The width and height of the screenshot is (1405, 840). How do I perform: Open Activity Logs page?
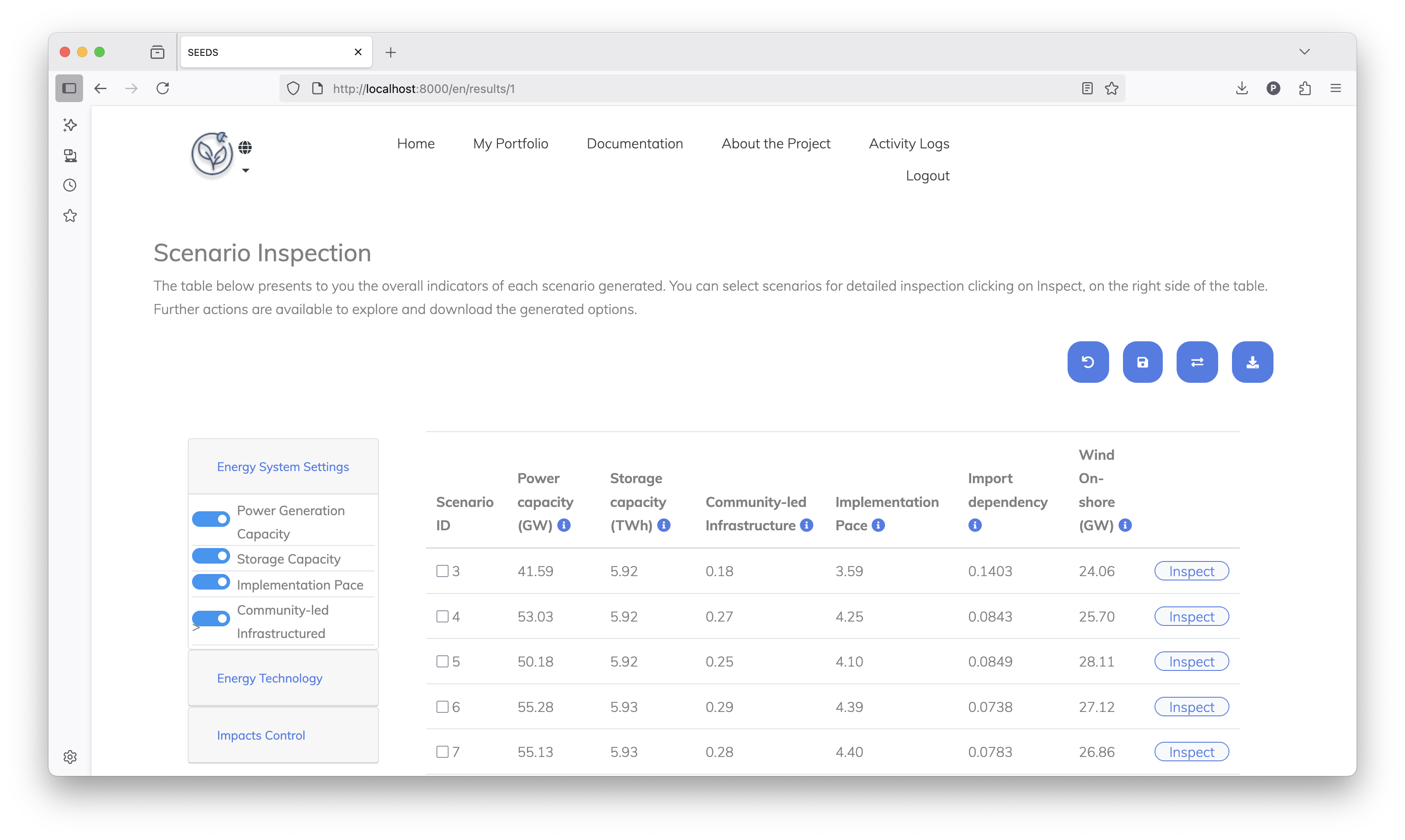[x=909, y=144]
